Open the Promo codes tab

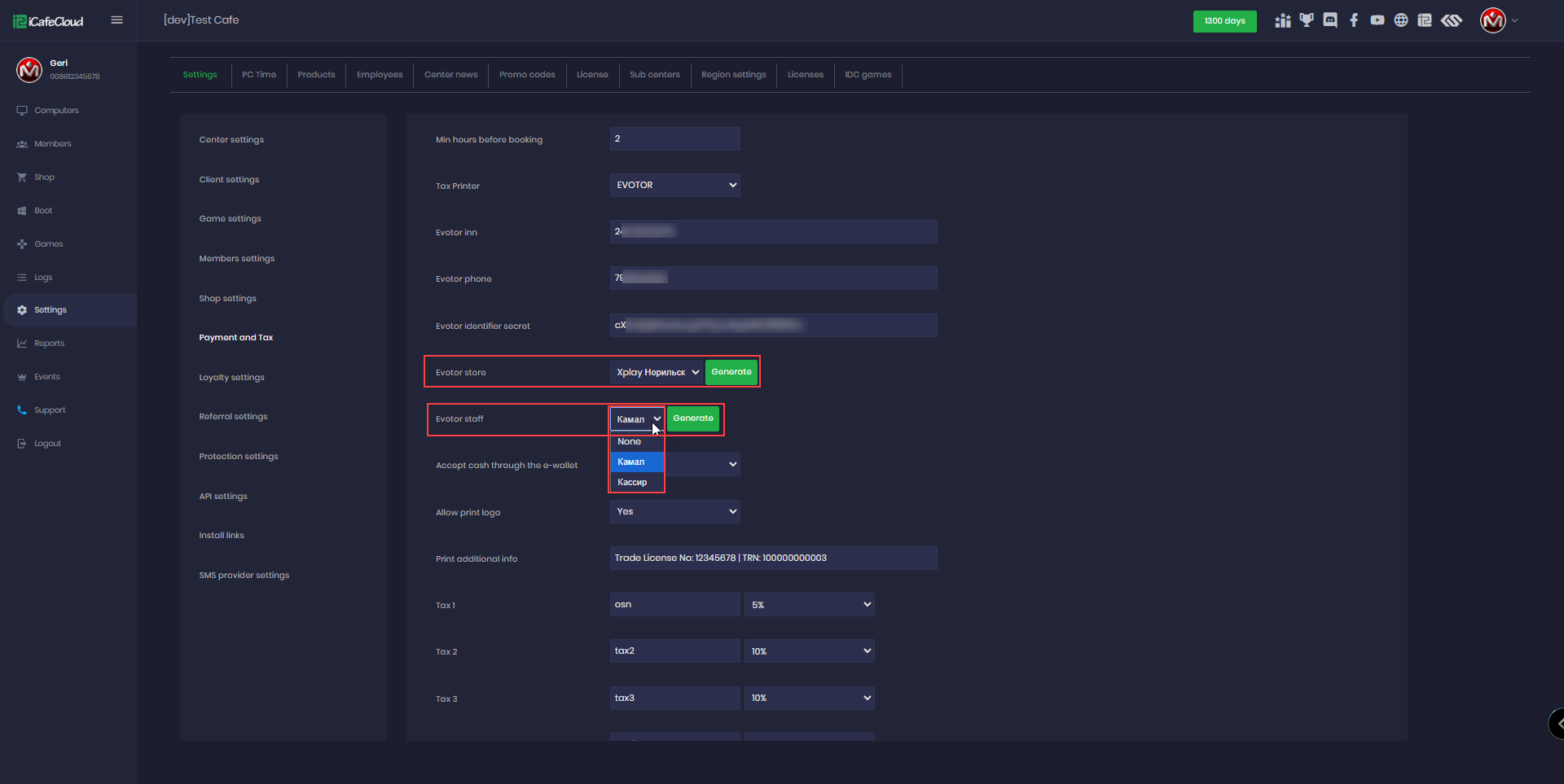pos(527,75)
